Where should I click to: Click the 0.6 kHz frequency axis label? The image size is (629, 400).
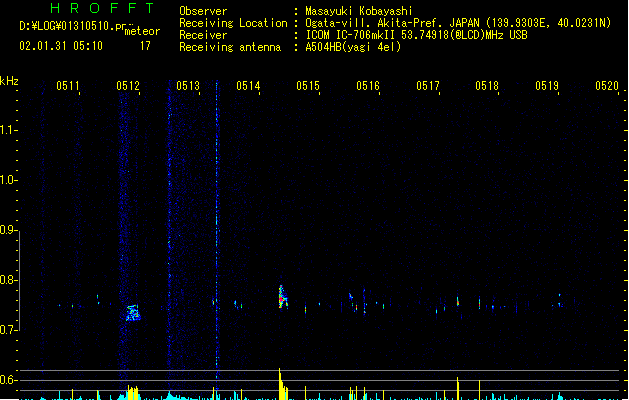pos(8,380)
